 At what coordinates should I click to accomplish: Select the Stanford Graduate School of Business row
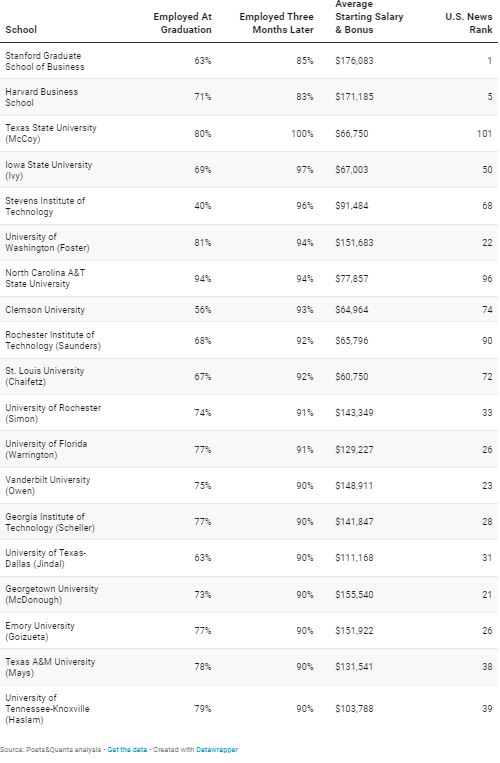click(249, 61)
